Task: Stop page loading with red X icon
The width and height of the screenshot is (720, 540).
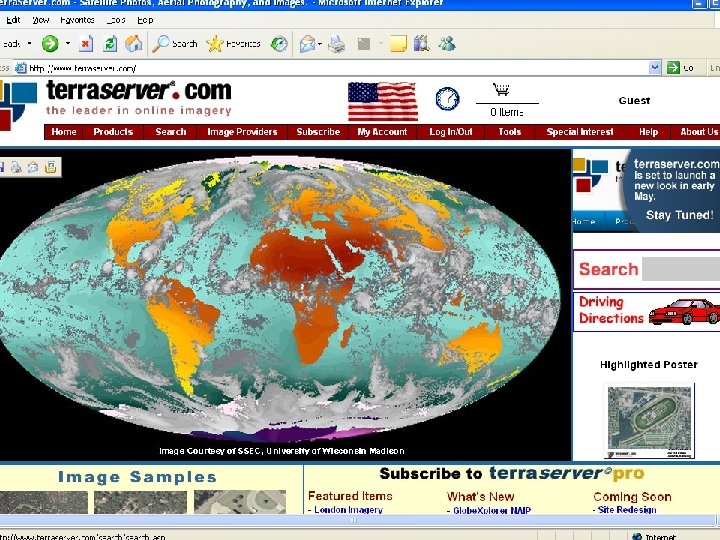Action: pyautogui.click(x=85, y=44)
